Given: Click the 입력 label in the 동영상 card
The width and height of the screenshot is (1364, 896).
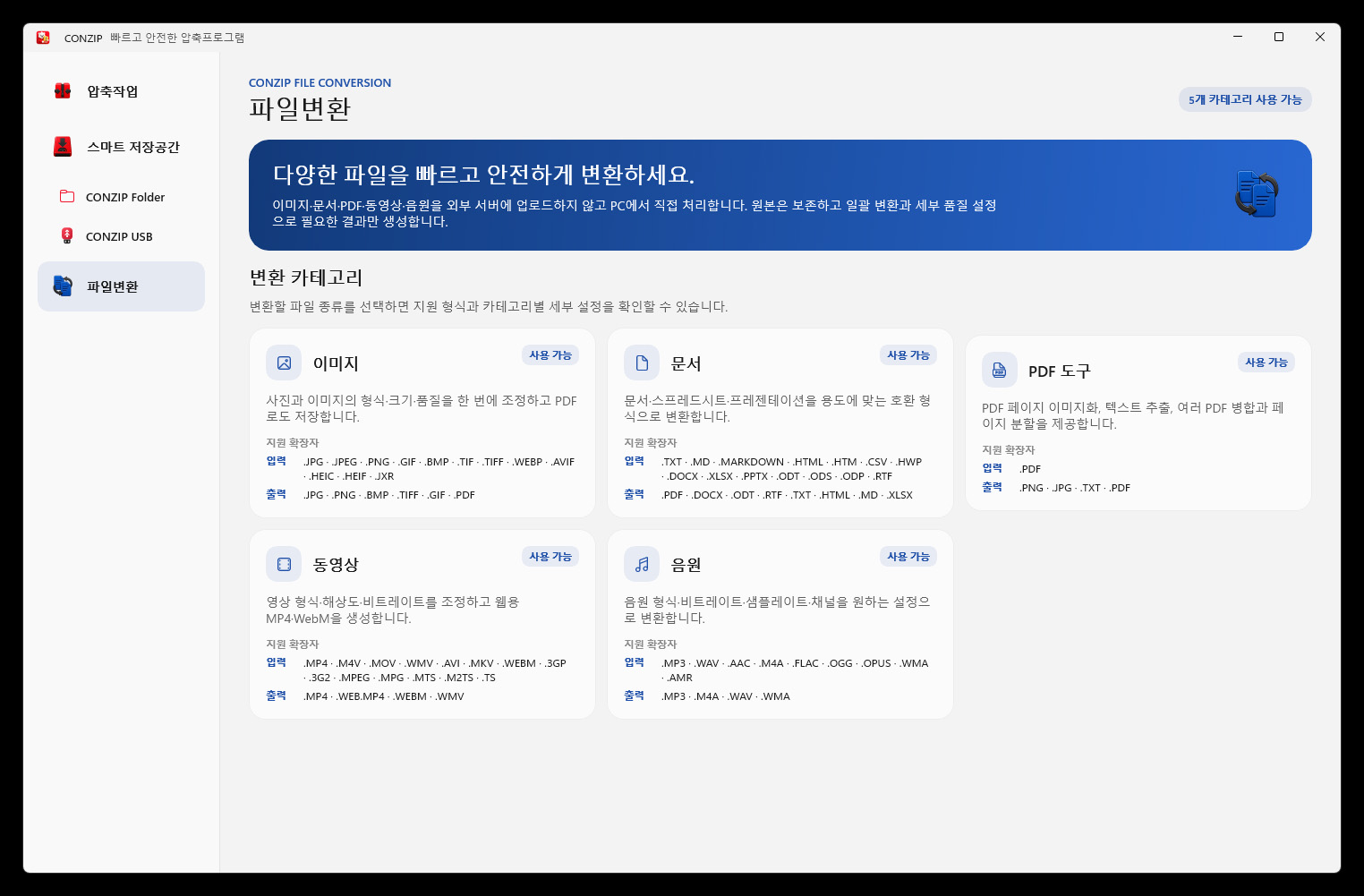Looking at the screenshot, I should [277, 662].
